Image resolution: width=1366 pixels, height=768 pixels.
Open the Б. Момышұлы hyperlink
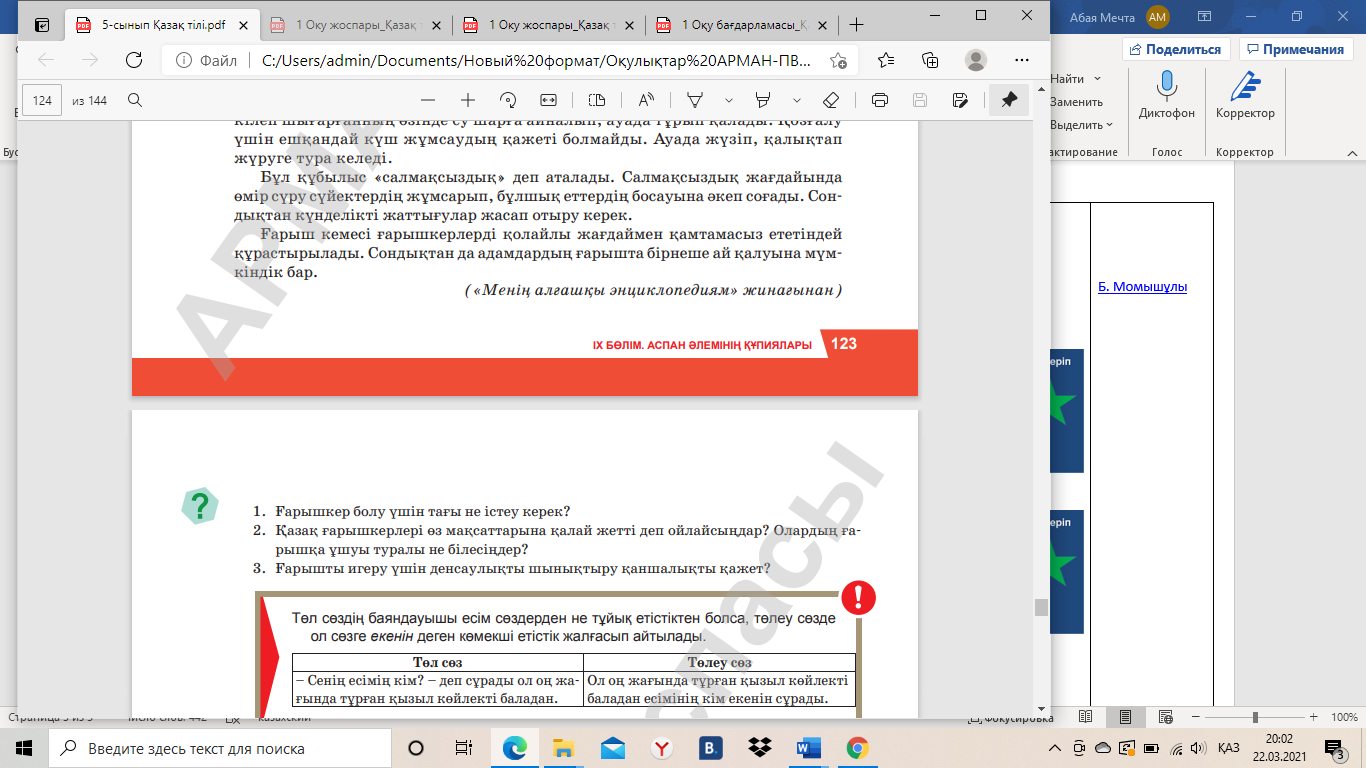tap(1142, 287)
